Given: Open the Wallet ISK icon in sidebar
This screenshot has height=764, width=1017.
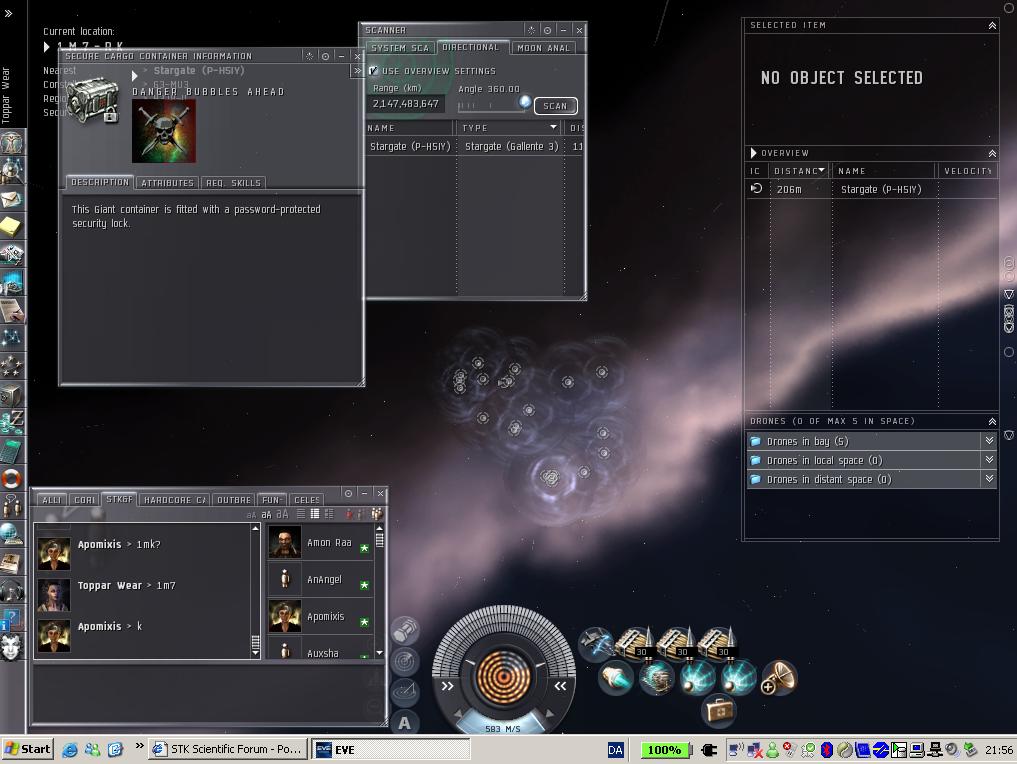Looking at the screenshot, I should tap(12, 422).
